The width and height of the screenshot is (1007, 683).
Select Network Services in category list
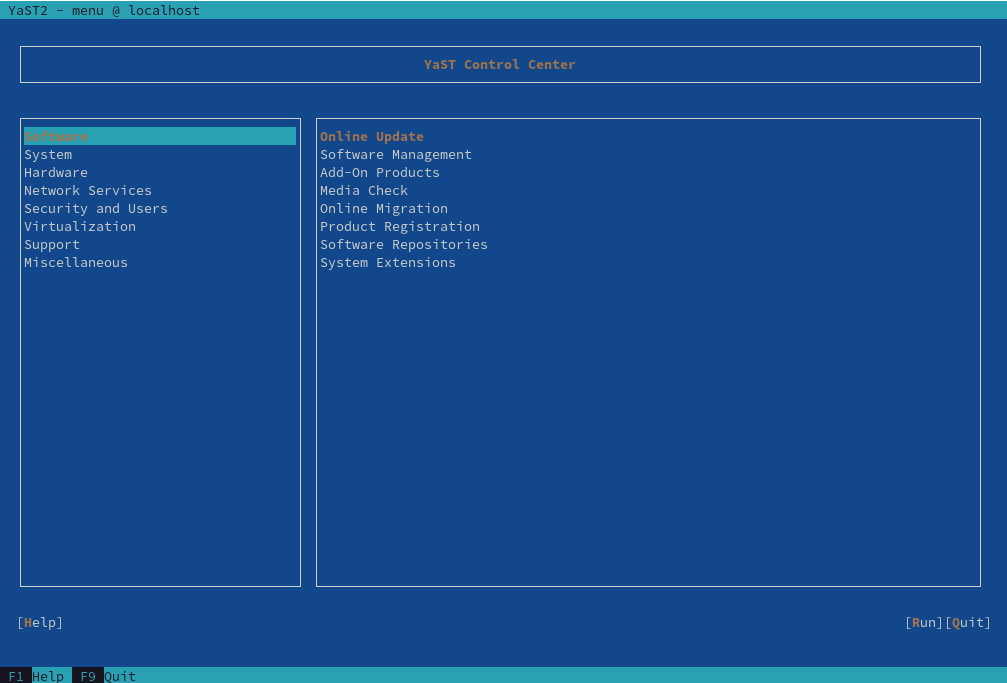88,190
